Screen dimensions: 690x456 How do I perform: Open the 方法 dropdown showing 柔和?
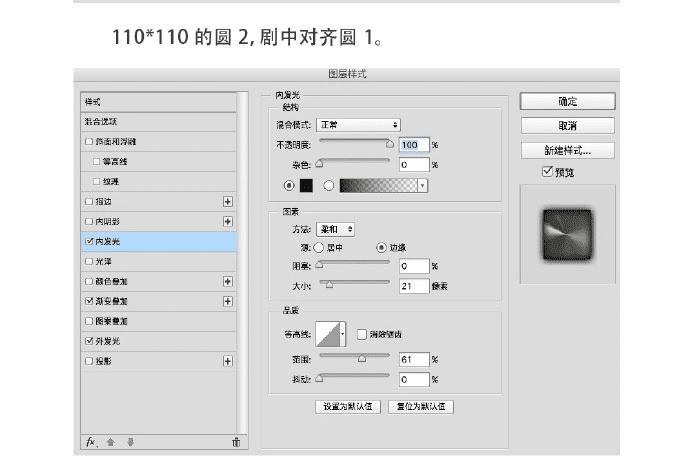click(335, 229)
